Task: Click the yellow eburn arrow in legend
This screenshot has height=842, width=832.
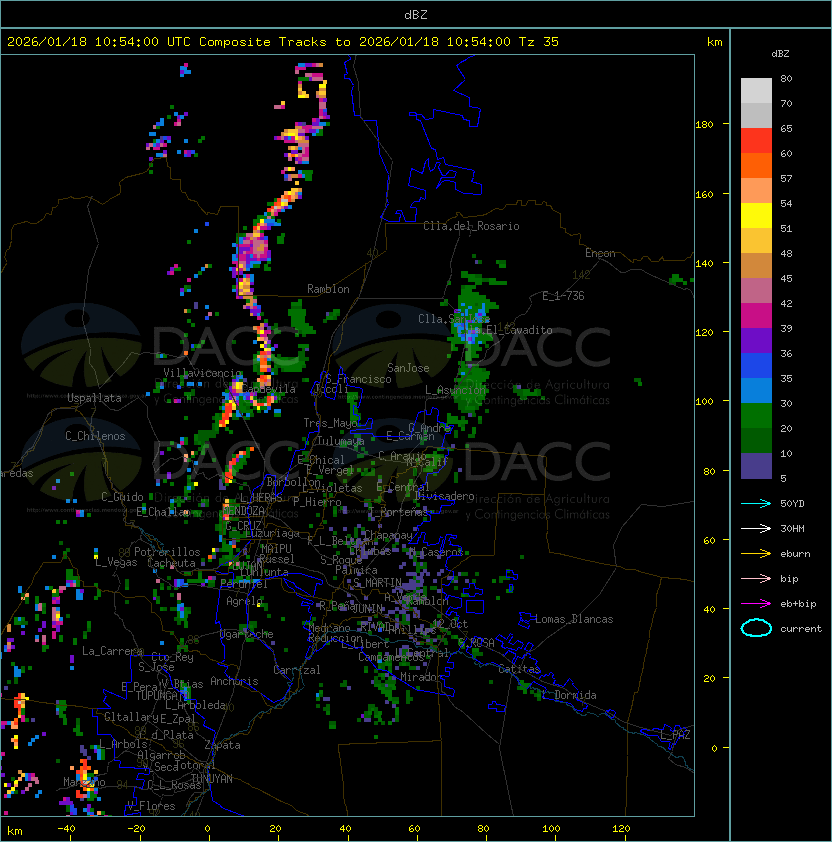Action: tap(756, 554)
